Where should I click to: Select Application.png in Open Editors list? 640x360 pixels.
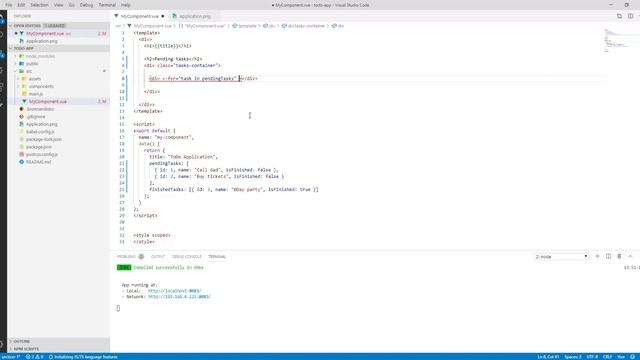coord(42,41)
